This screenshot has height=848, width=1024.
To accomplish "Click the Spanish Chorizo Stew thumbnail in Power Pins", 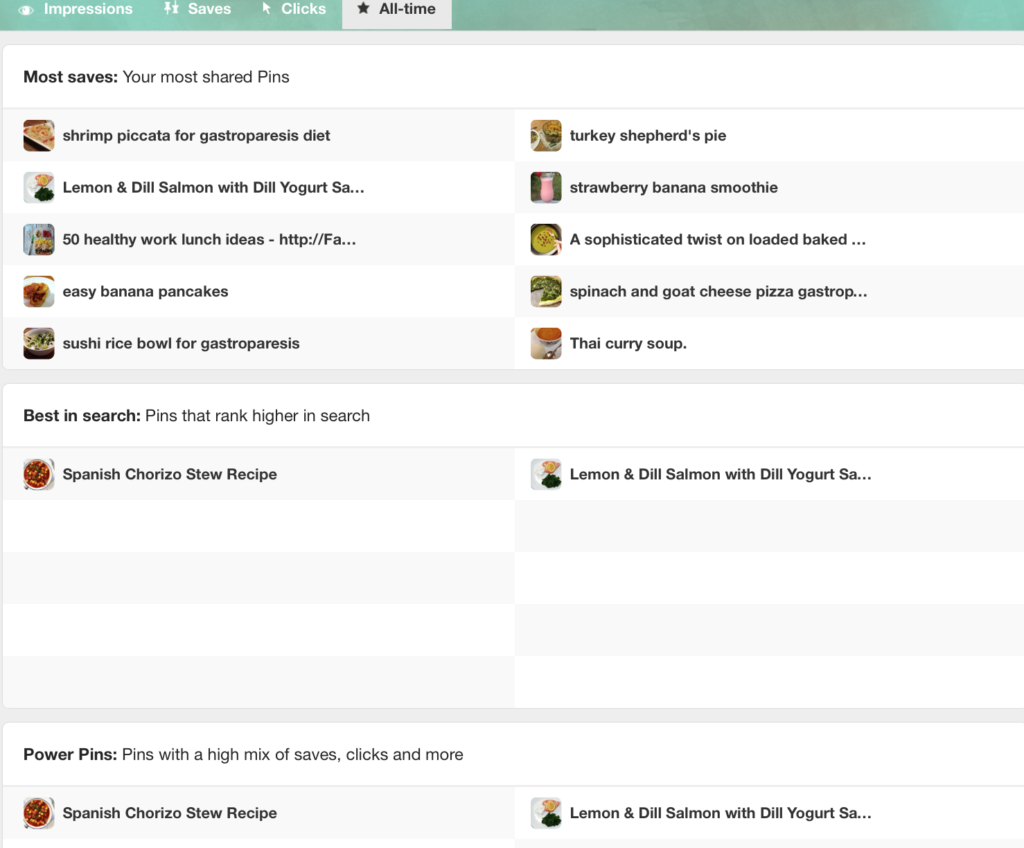I will pyautogui.click(x=39, y=814).
